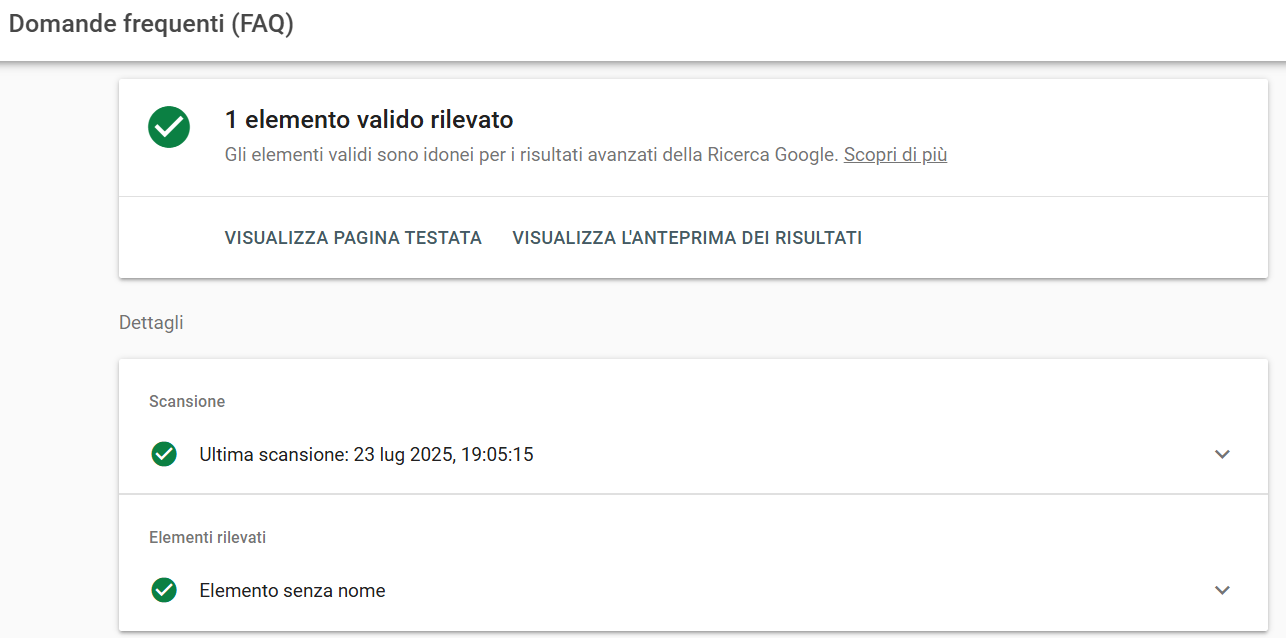The height and width of the screenshot is (638, 1286).
Task: Click the Scansione section heading
Action: coord(187,401)
